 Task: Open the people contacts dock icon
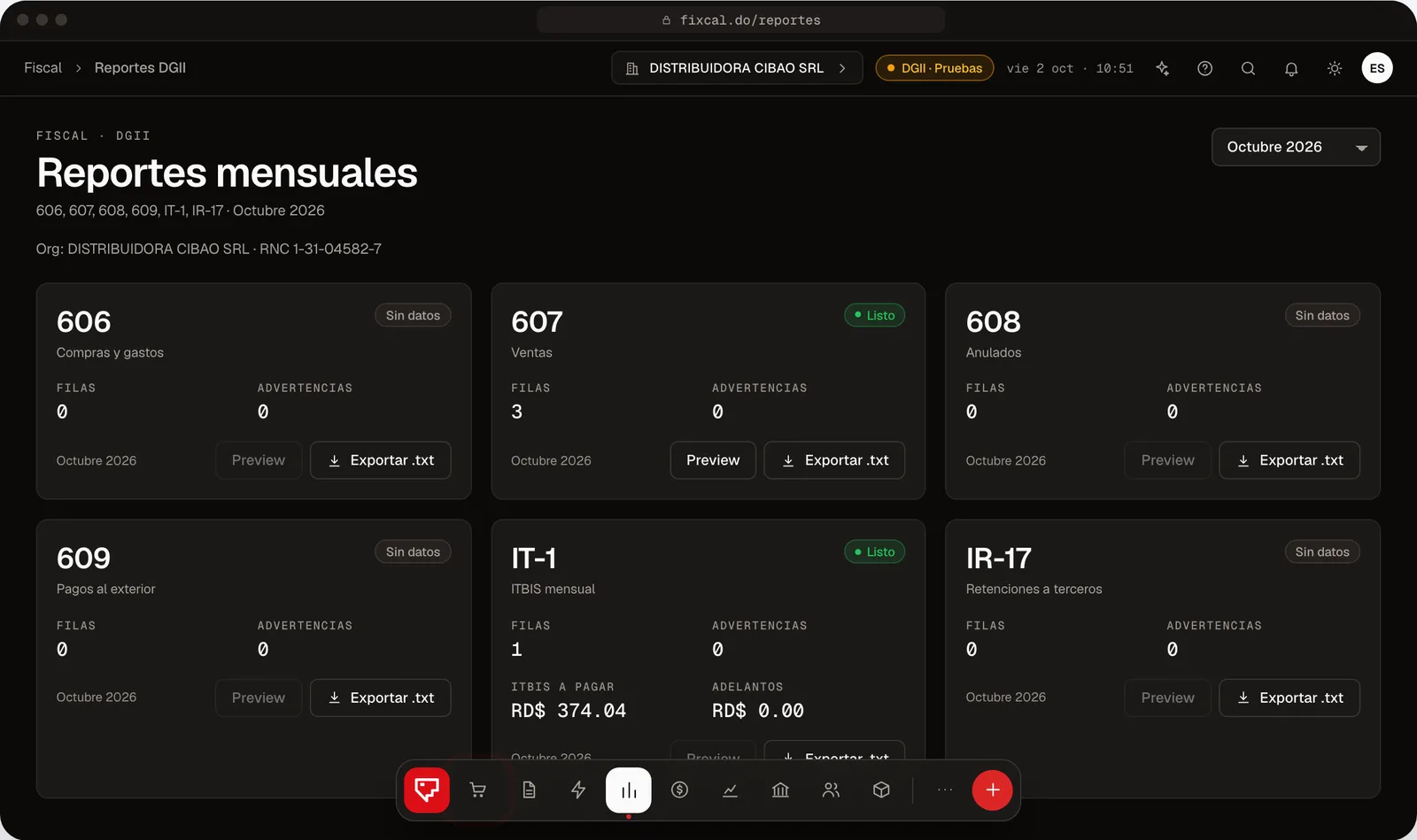point(831,790)
